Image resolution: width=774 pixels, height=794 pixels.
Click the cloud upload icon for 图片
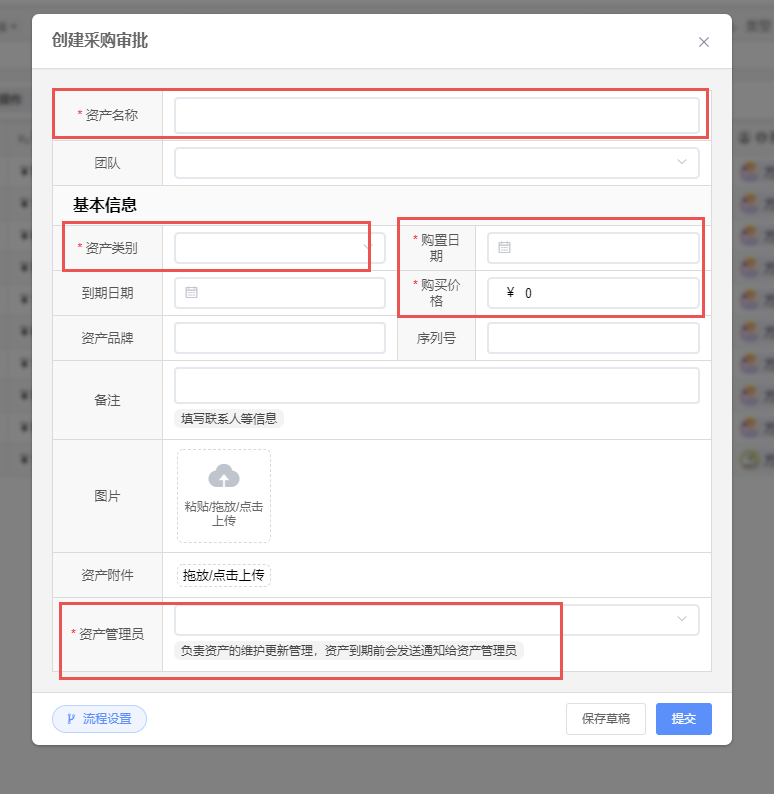[x=224, y=476]
